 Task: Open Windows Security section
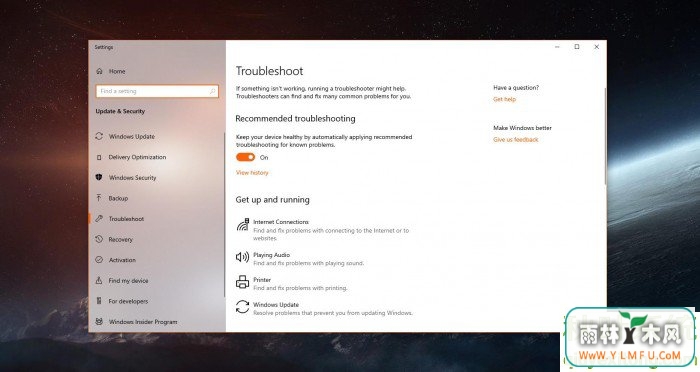[x=133, y=177]
